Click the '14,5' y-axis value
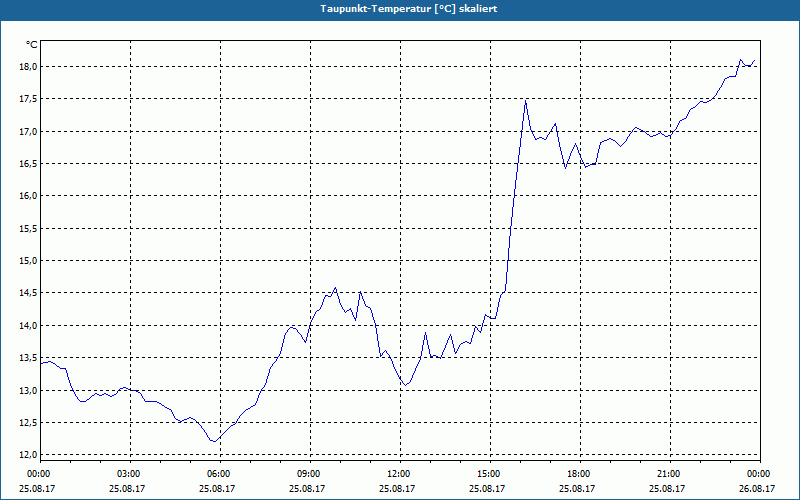The image size is (800, 500). coord(29,293)
